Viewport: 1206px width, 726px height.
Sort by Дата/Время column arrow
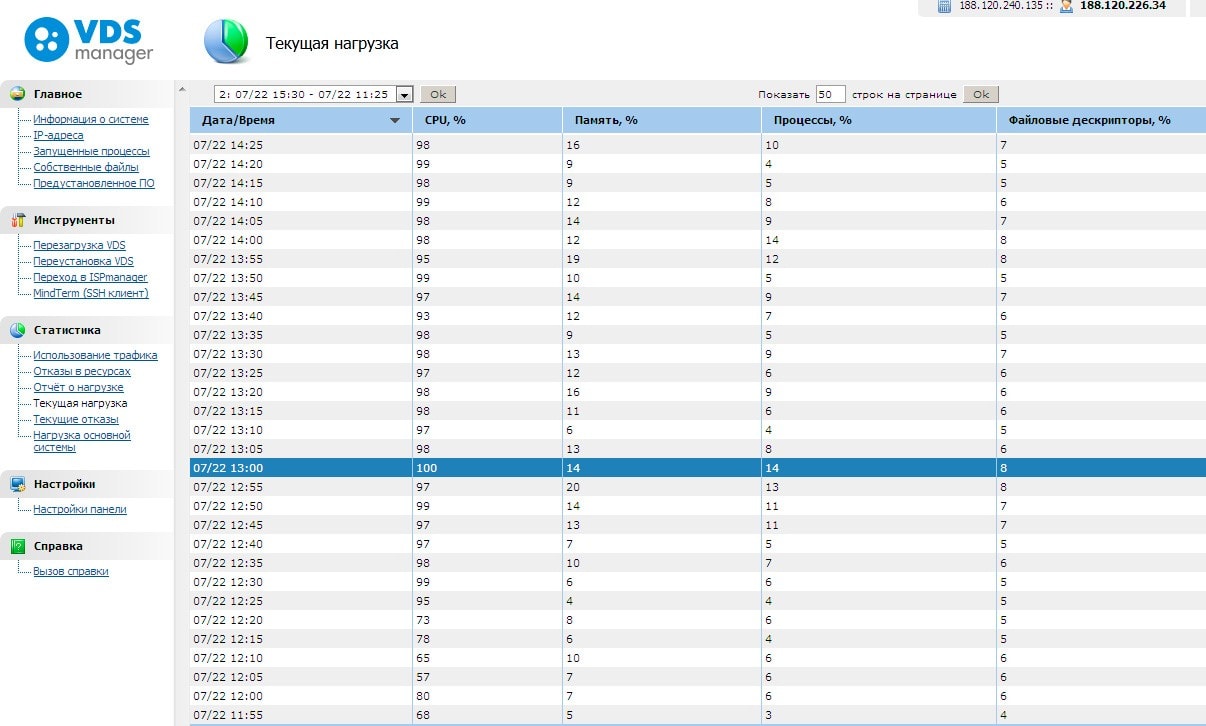click(x=395, y=121)
